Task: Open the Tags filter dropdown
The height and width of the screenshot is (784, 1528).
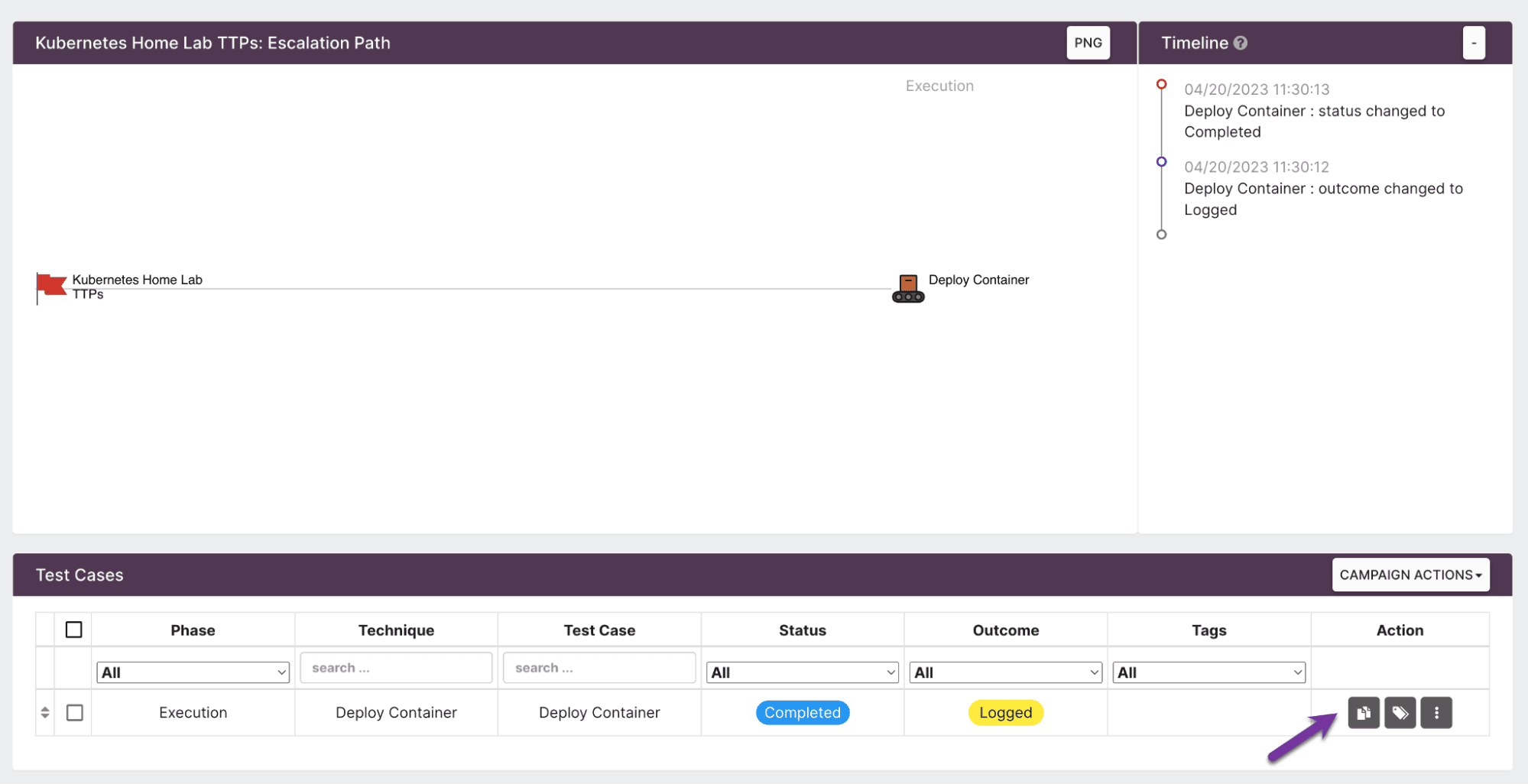Action: (x=1208, y=672)
